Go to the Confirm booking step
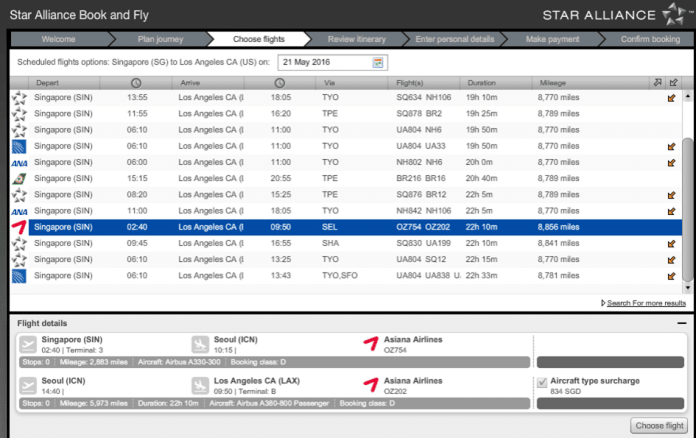Viewport: 696px width, 438px height. 650,39
